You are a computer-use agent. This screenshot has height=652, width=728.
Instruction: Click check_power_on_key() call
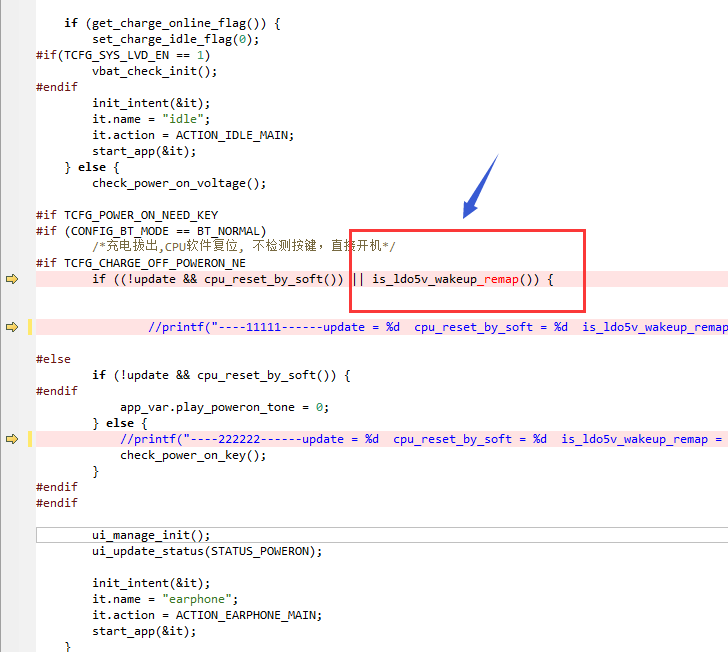click(193, 455)
